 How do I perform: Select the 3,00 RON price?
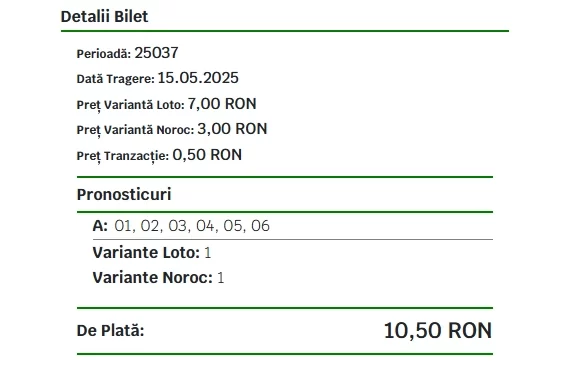pos(232,129)
